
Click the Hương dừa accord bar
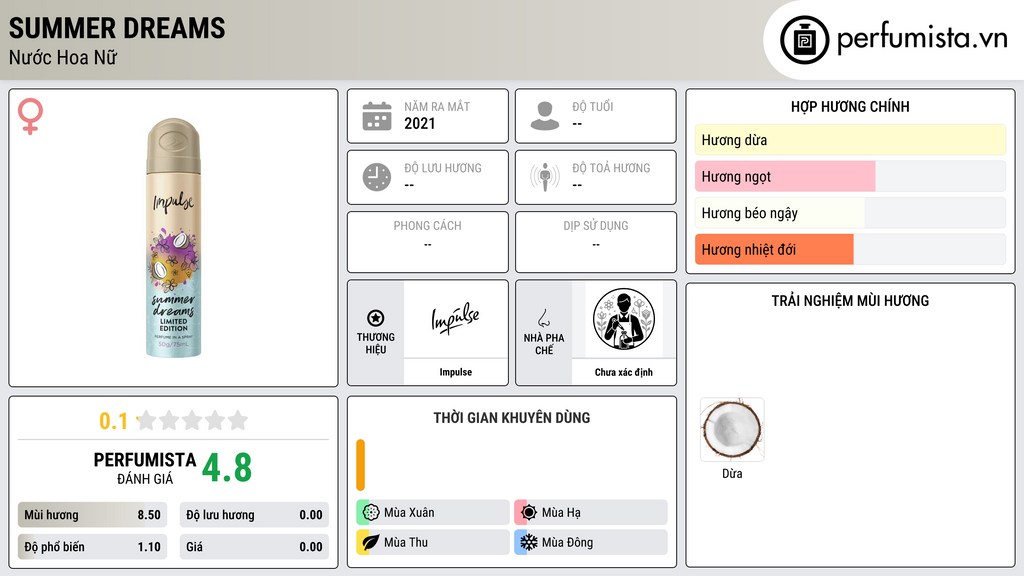click(850, 140)
